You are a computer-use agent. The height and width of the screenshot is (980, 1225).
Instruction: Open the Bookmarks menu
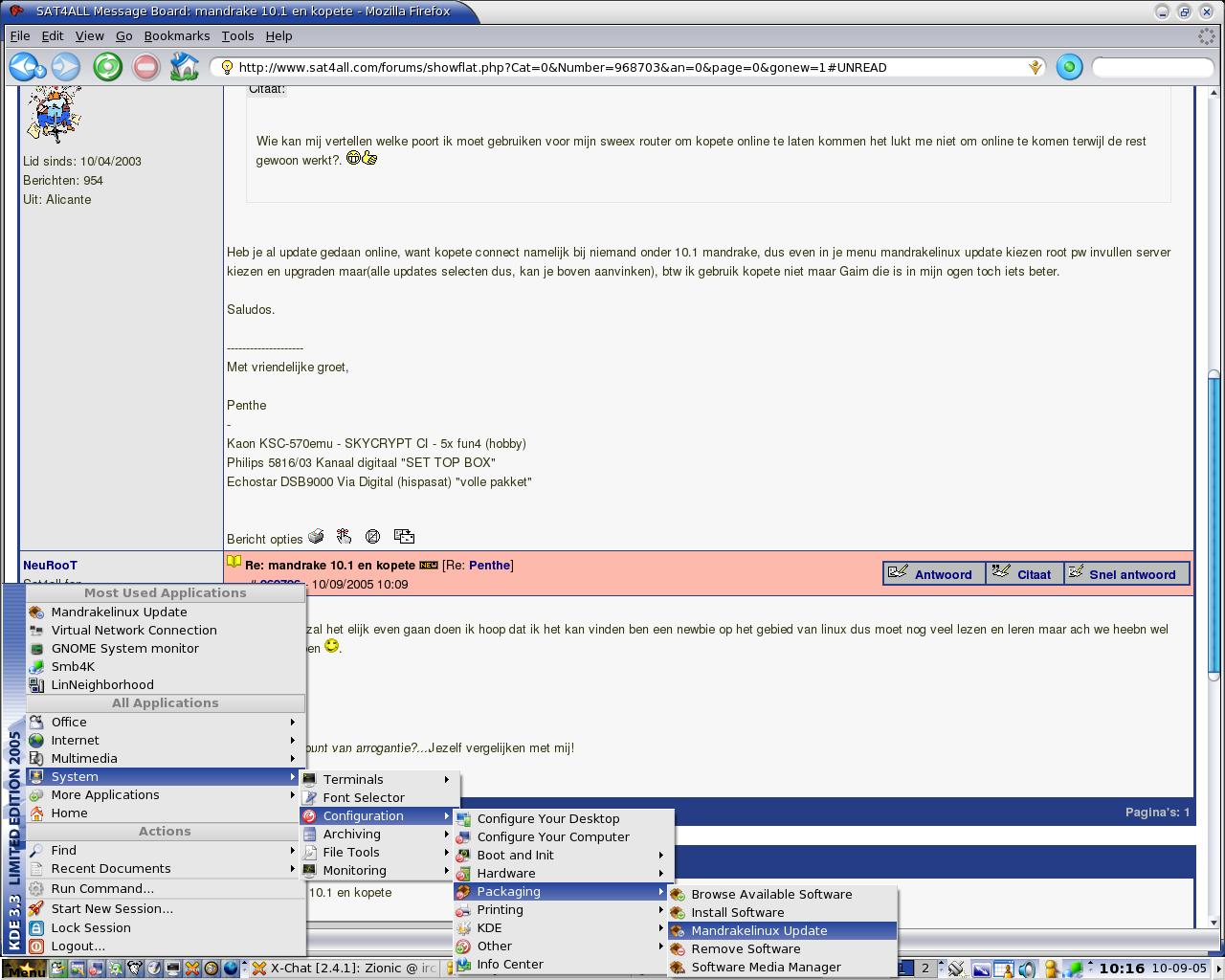coord(176,35)
